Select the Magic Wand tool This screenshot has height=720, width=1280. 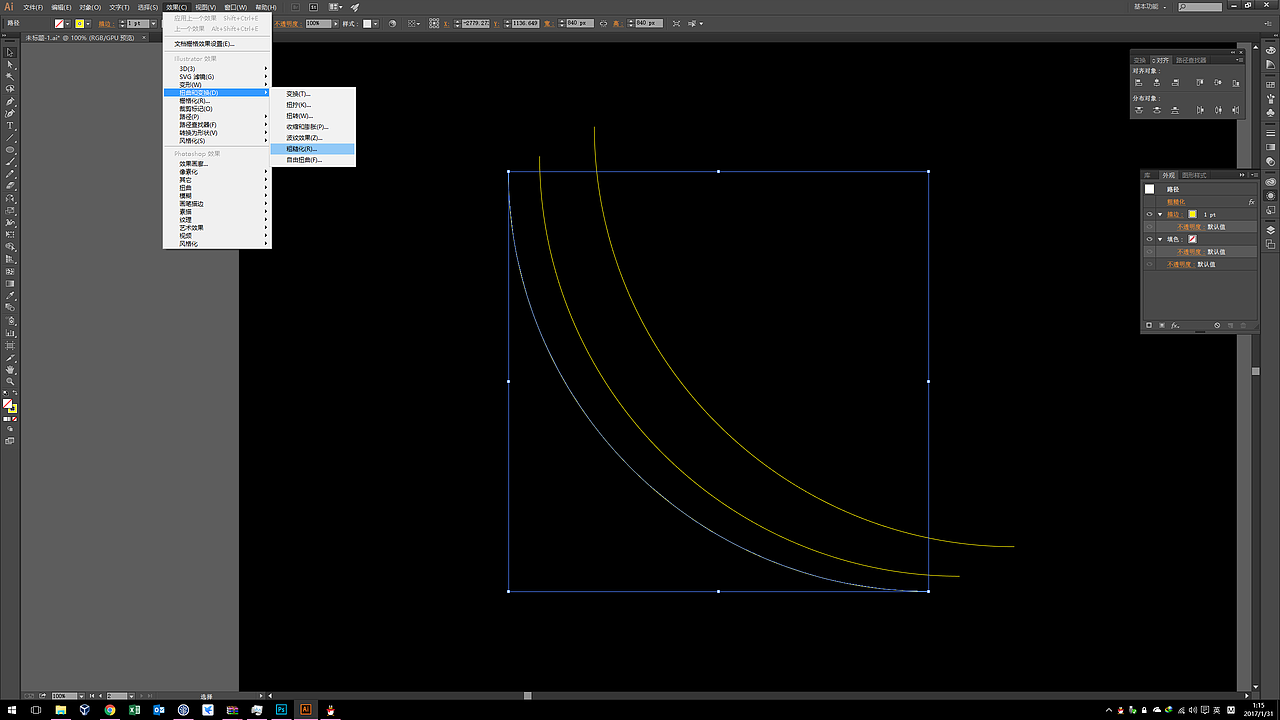pyautogui.click(x=10, y=76)
